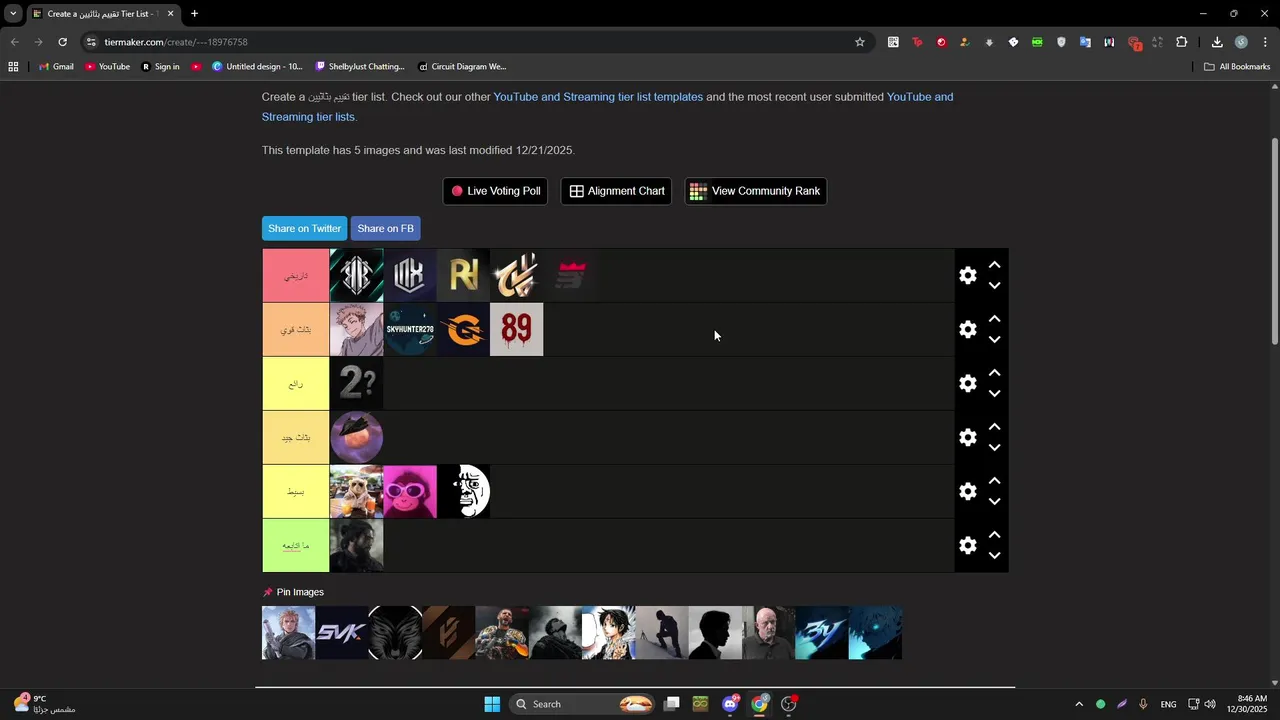Click the View Community Rank button
Viewport: 1280px width, 720px height.
[755, 191]
